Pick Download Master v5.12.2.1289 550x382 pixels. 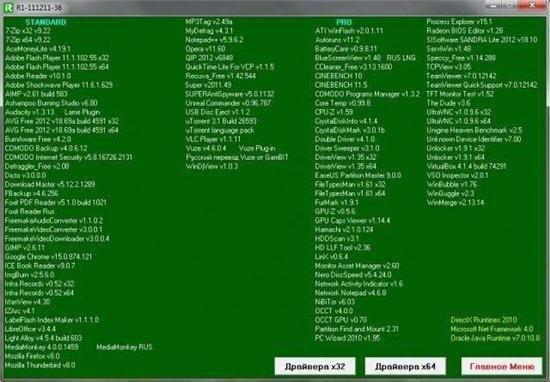pyautogui.click(x=50, y=185)
